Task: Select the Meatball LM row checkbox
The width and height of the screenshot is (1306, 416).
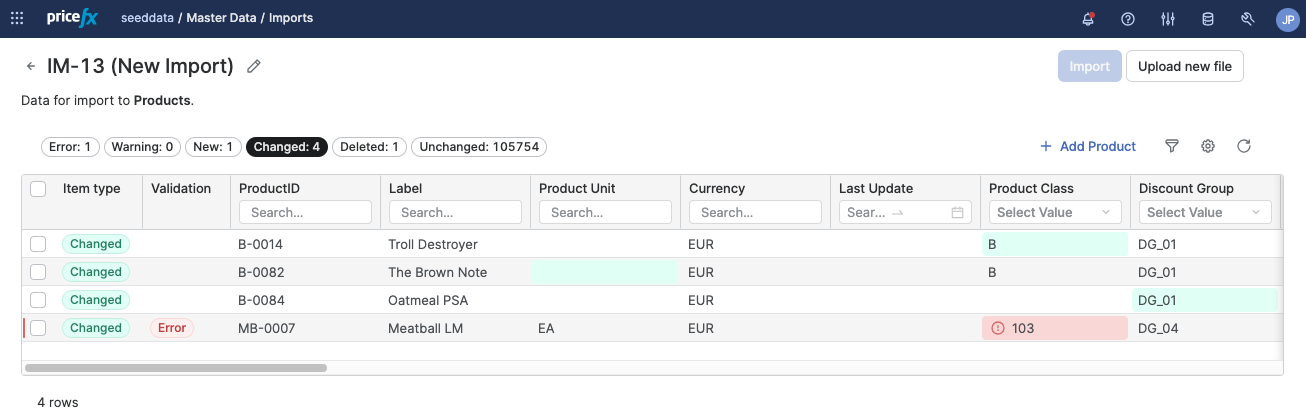Action: pos(38,328)
